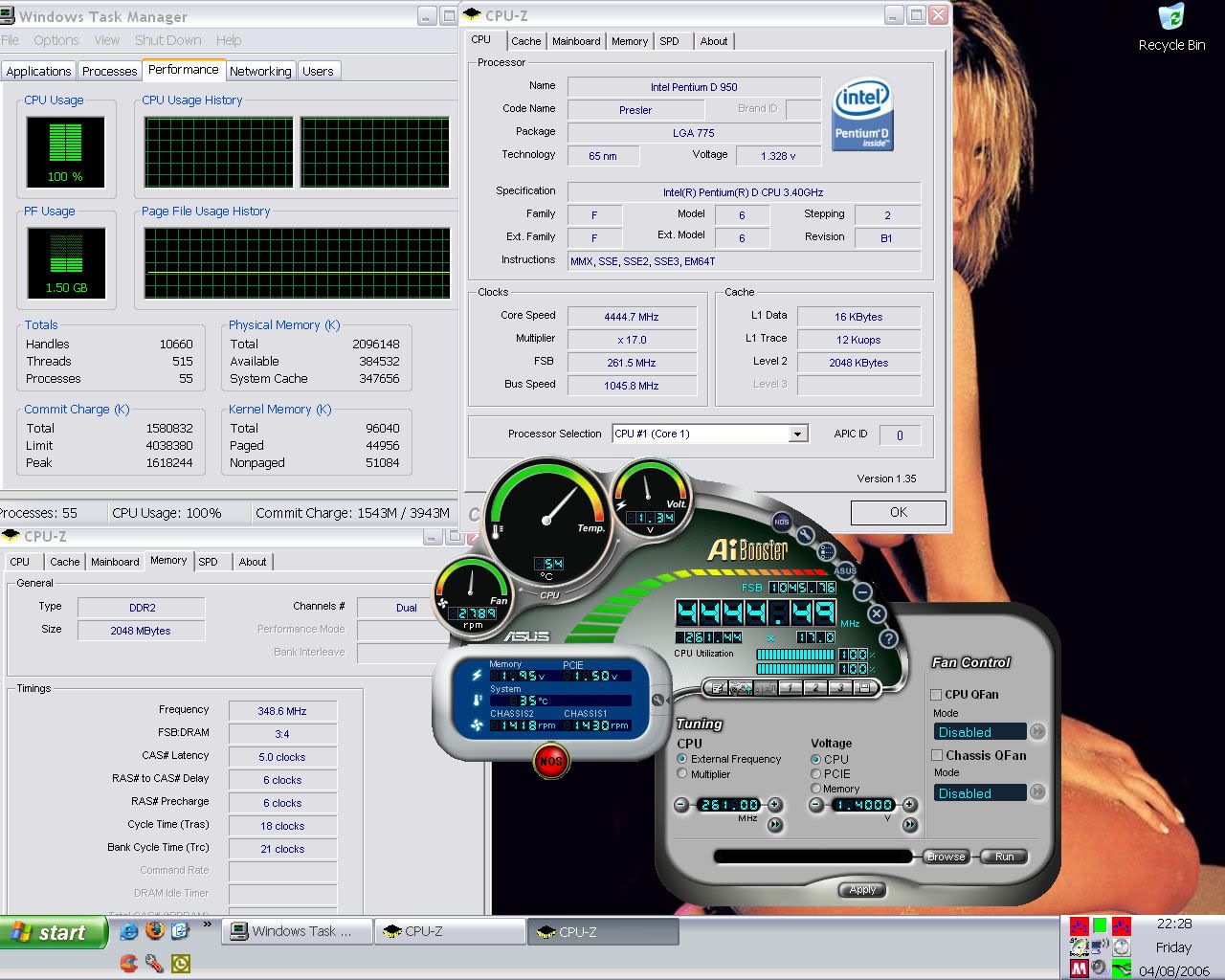
Task: Click AiBooster save profile floppy icon
Action: click(x=864, y=687)
